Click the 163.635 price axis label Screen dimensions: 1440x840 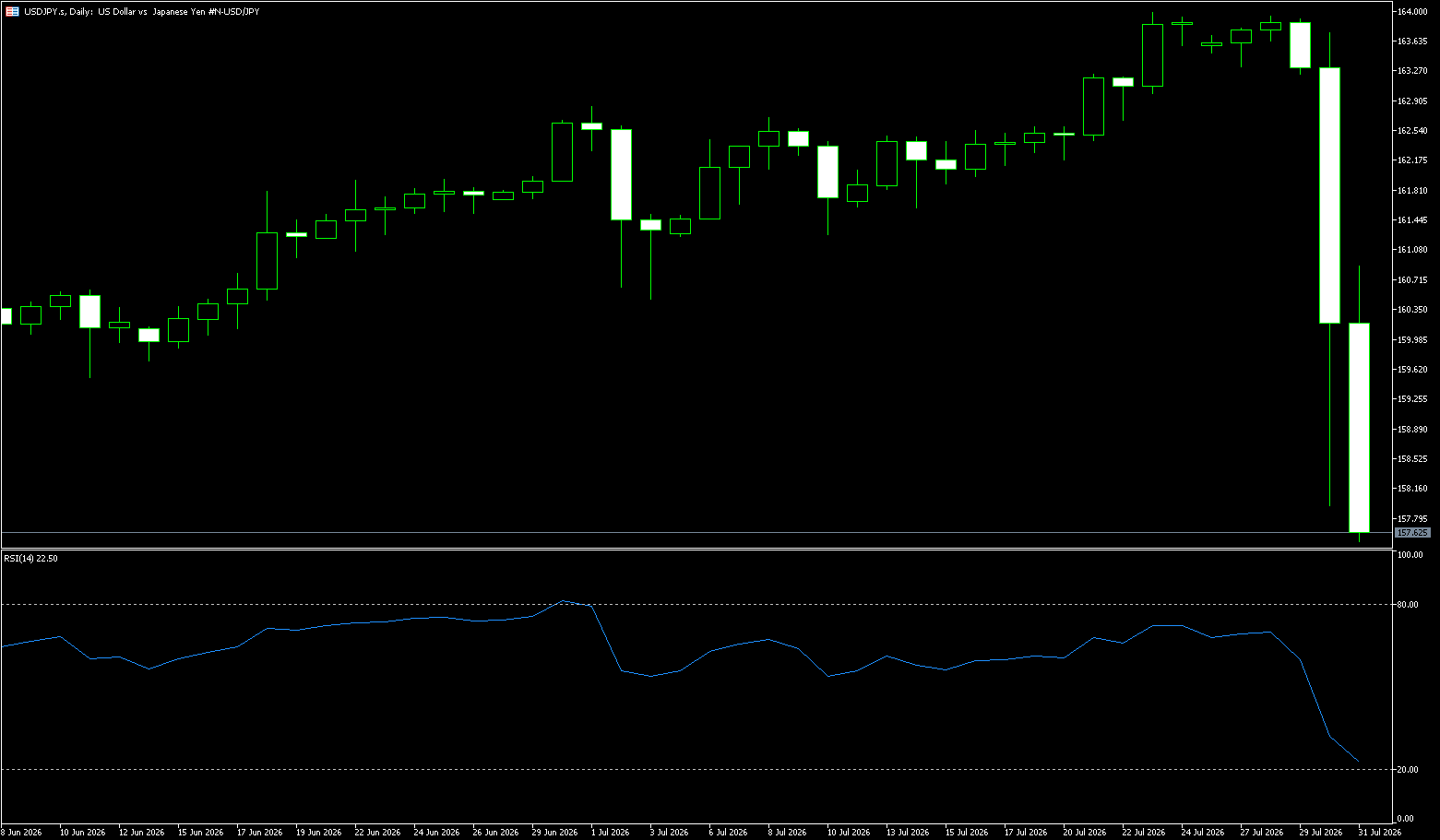coord(1413,41)
